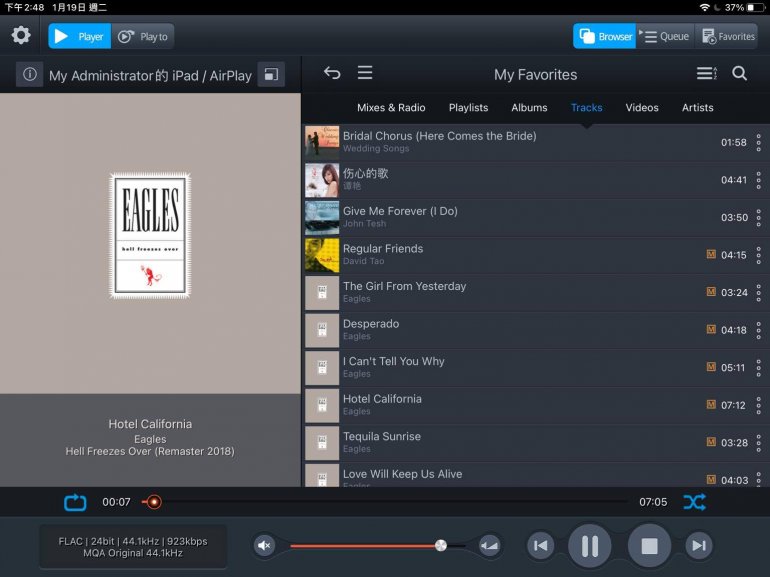Switch to the Queue view

coord(665,36)
